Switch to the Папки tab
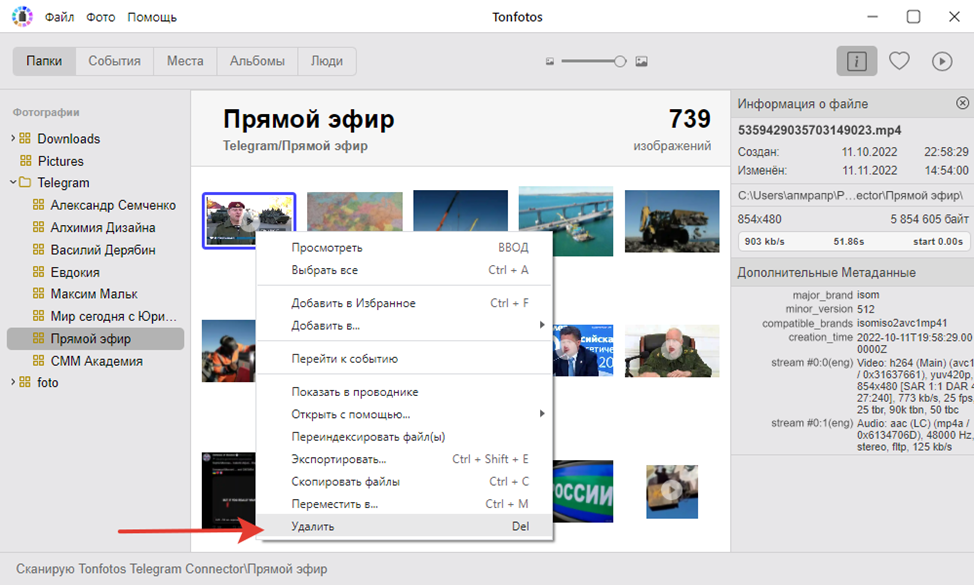 (x=44, y=61)
